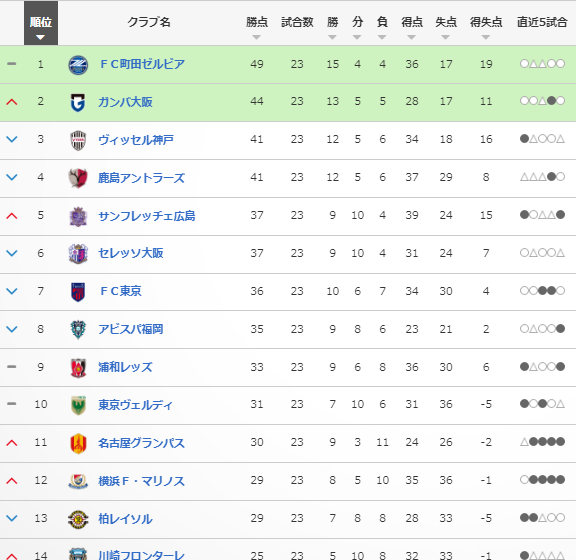
Task: Sort table by 失点 column
Action: pyautogui.click(x=446, y=27)
